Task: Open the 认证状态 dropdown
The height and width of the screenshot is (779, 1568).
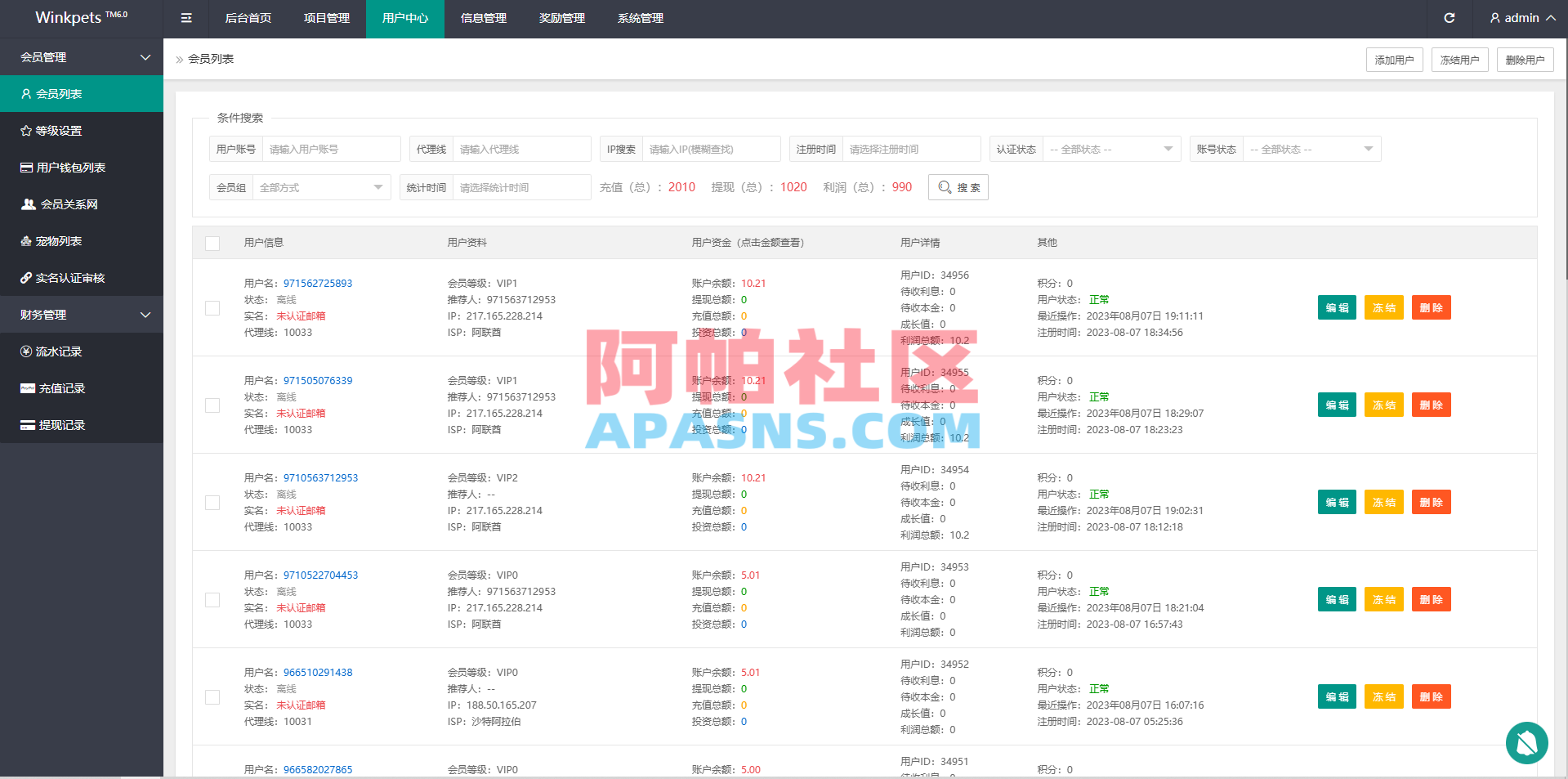Action: (1111, 149)
